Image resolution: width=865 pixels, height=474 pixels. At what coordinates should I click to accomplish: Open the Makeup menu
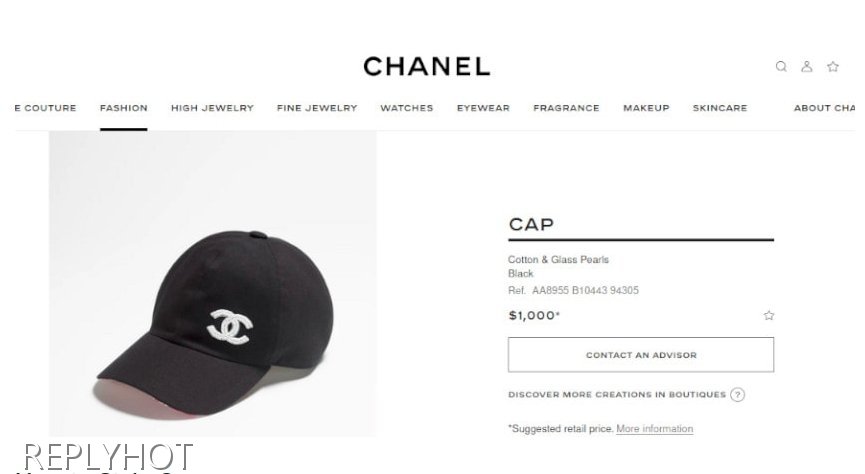(x=646, y=108)
